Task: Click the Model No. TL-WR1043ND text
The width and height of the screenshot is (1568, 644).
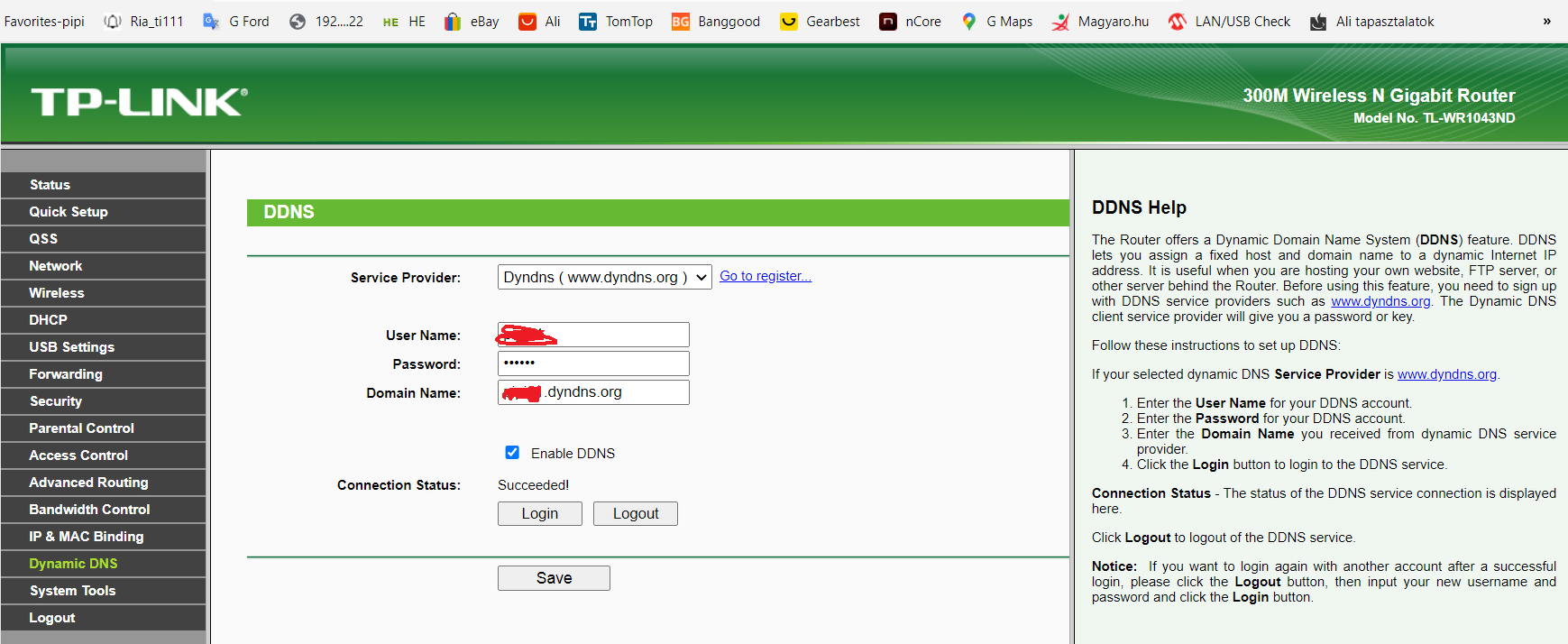Action: [x=1434, y=118]
